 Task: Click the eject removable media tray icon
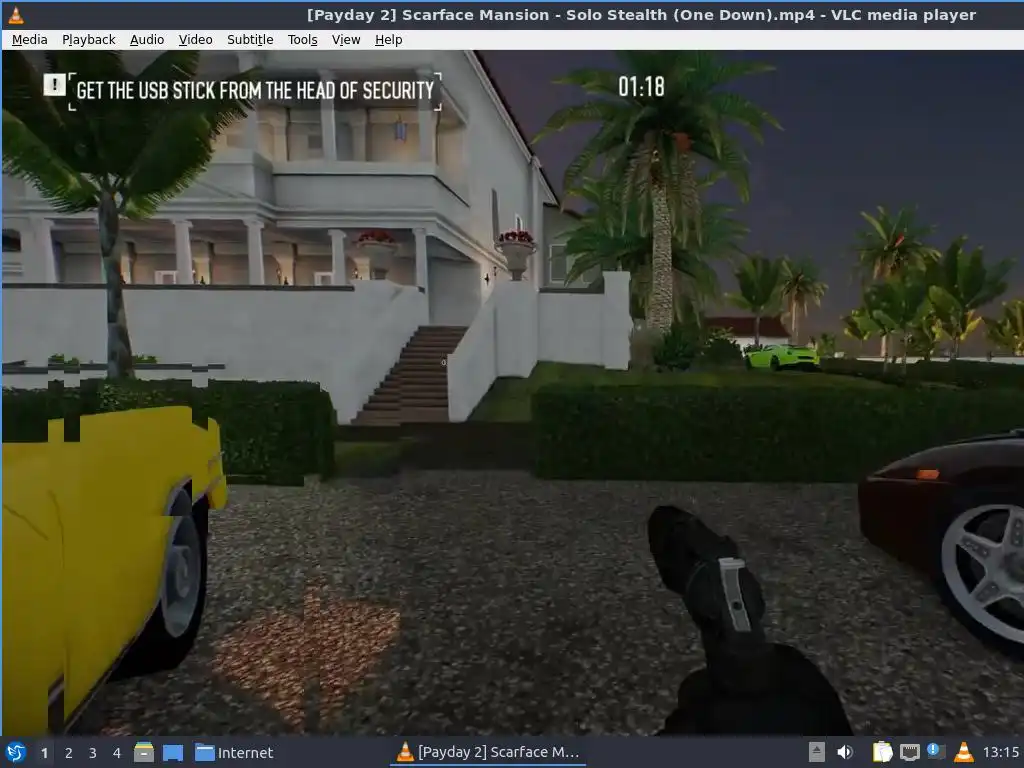click(x=816, y=752)
